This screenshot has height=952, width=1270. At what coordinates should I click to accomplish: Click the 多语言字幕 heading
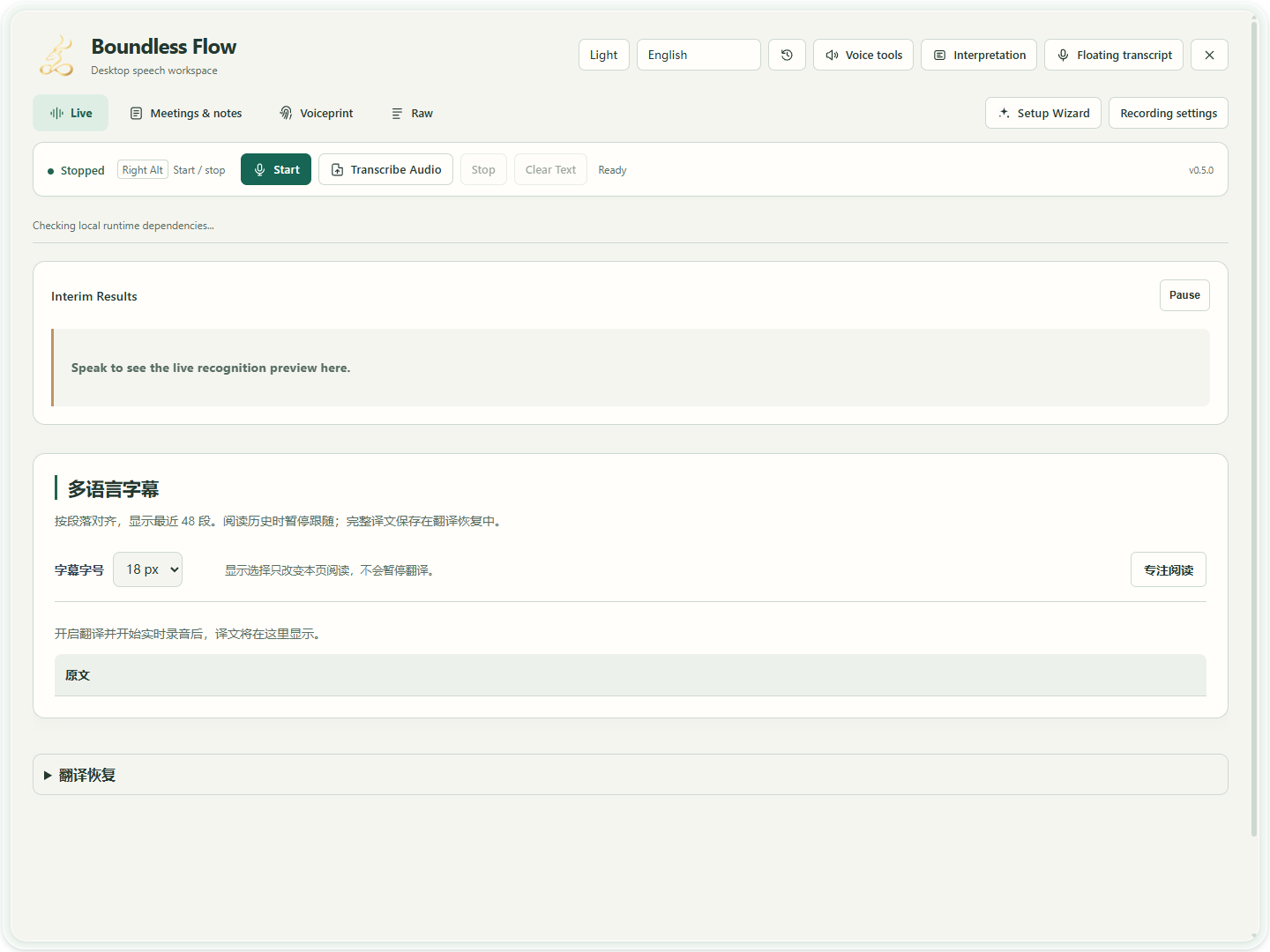[x=113, y=489]
